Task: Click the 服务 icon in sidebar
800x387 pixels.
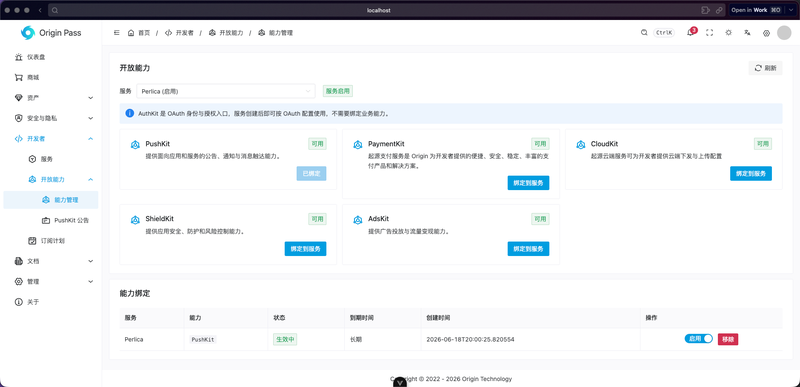Action: click(32, 159)
